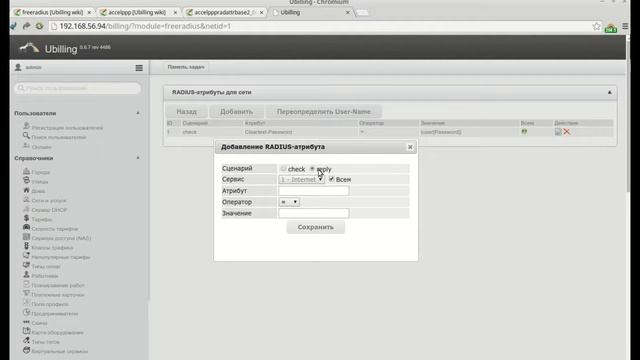Open the Switches sidebar icon
640x360 pixels.
pos(27,322)
